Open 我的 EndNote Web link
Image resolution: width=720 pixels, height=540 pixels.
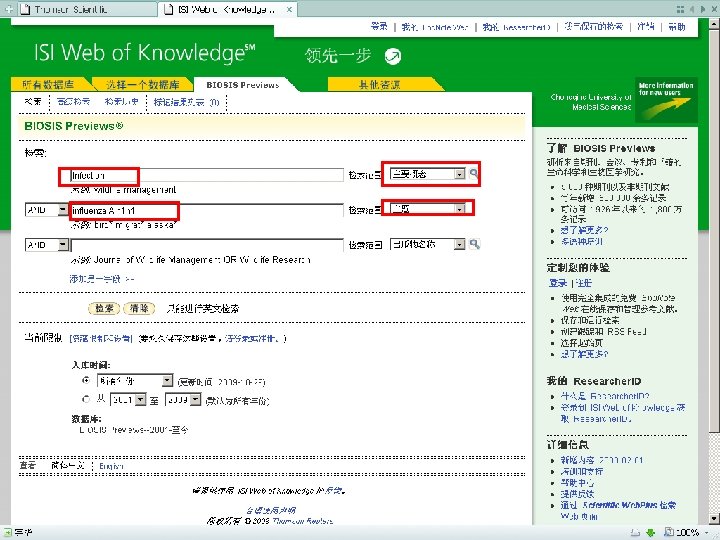tap(434, 27)
